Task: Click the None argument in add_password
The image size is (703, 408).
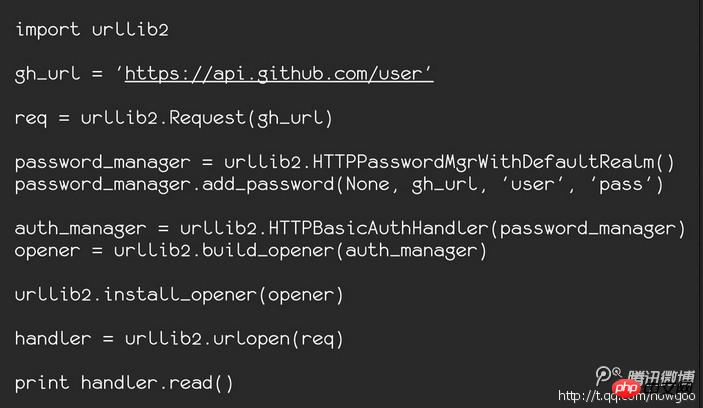Action: click(368, 184)
